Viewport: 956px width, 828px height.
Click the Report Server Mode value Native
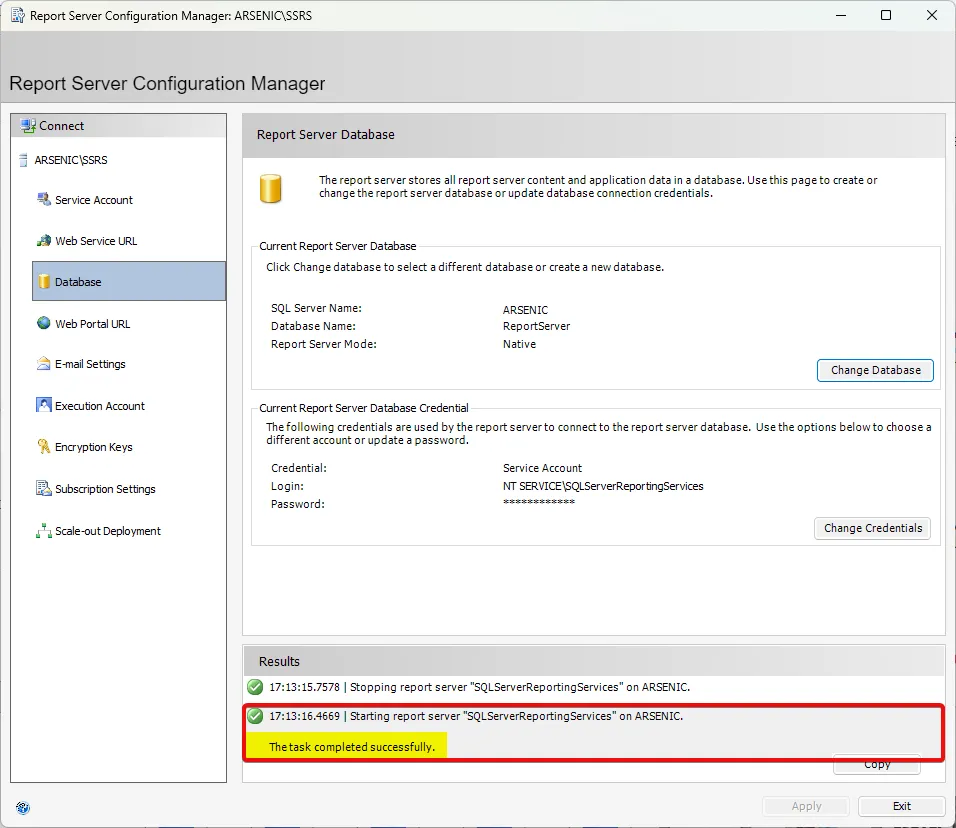pos(519,344)
